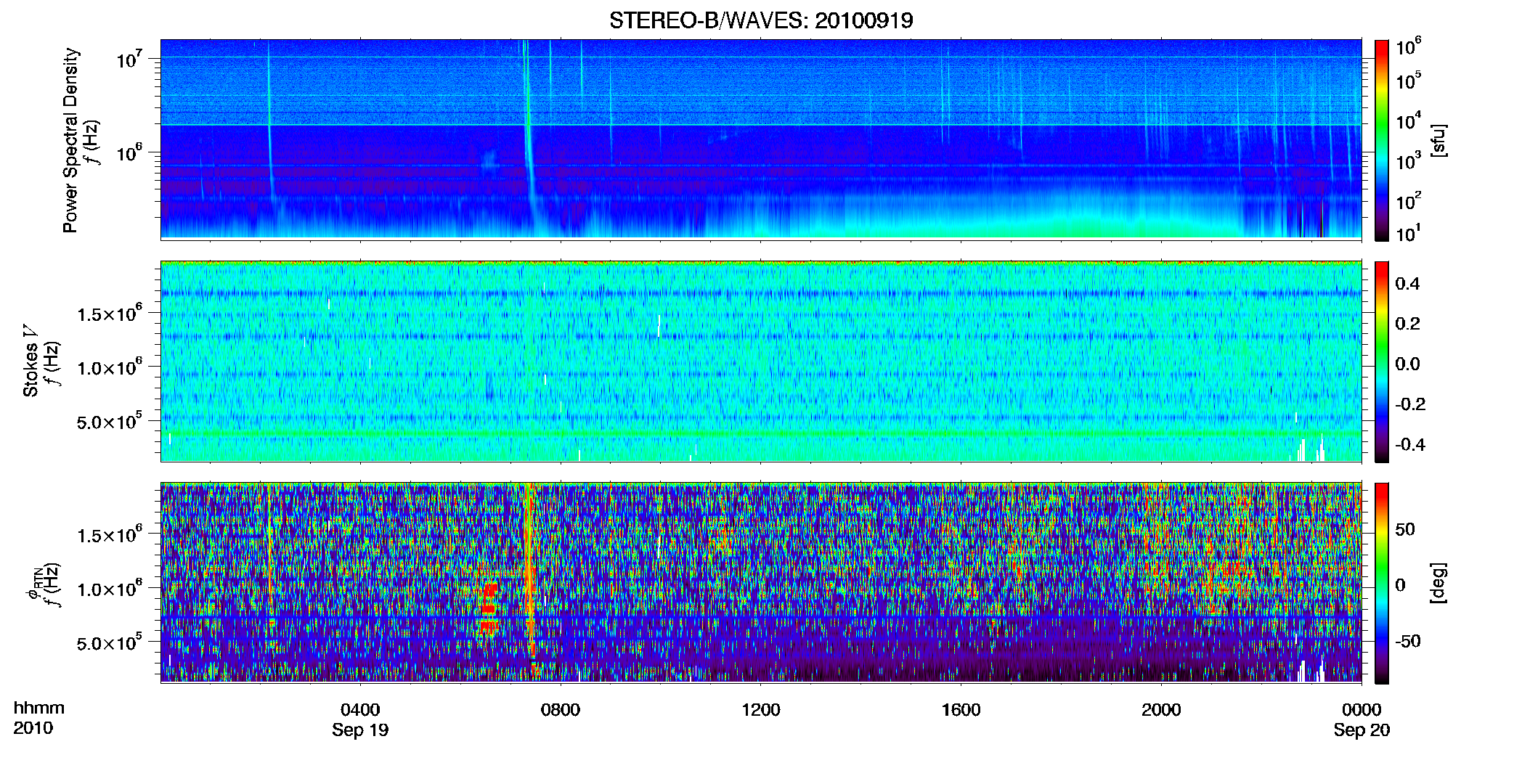The image size is (1522, 784).
Task: Click the phi RTN spectrogram panel
Action: pos(761,583)
